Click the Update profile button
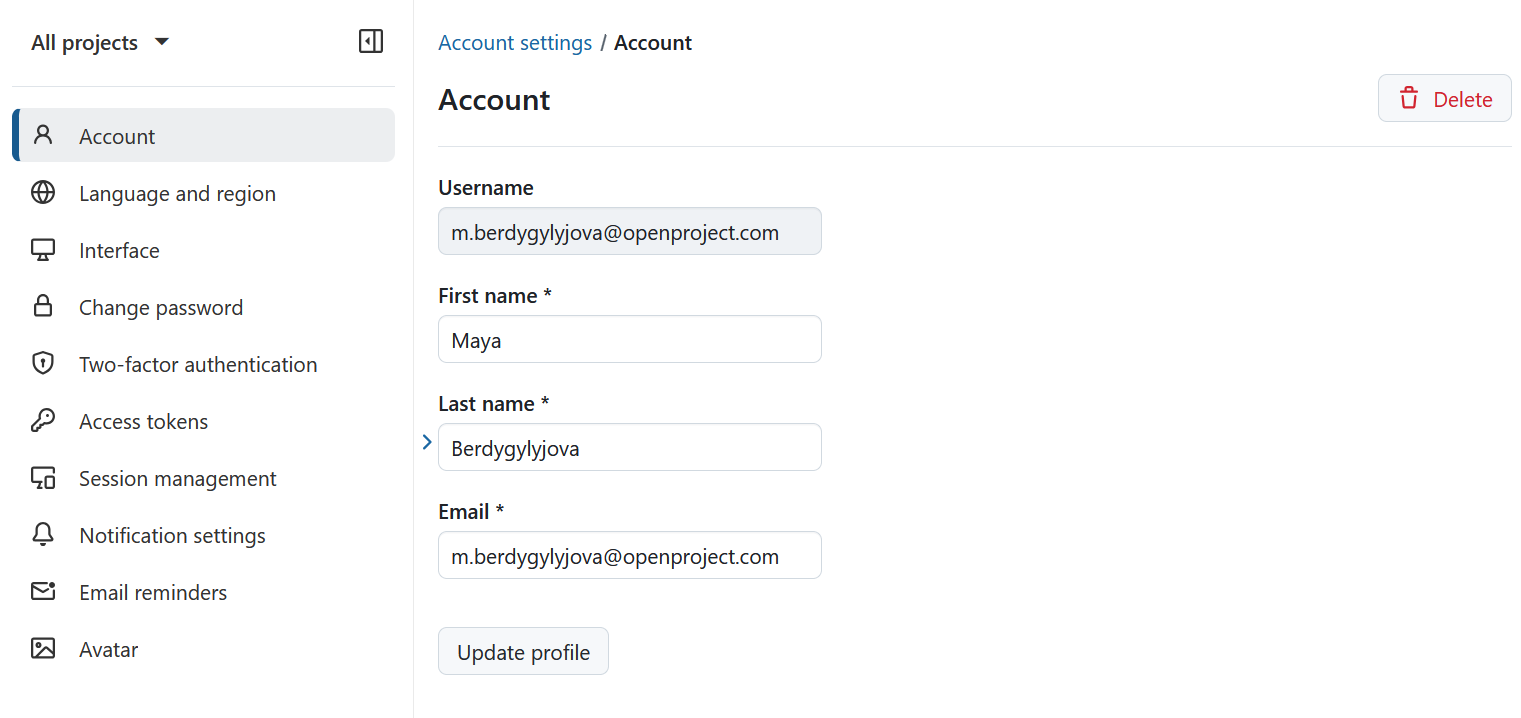 pyautogui.click(x=523, y=651)
